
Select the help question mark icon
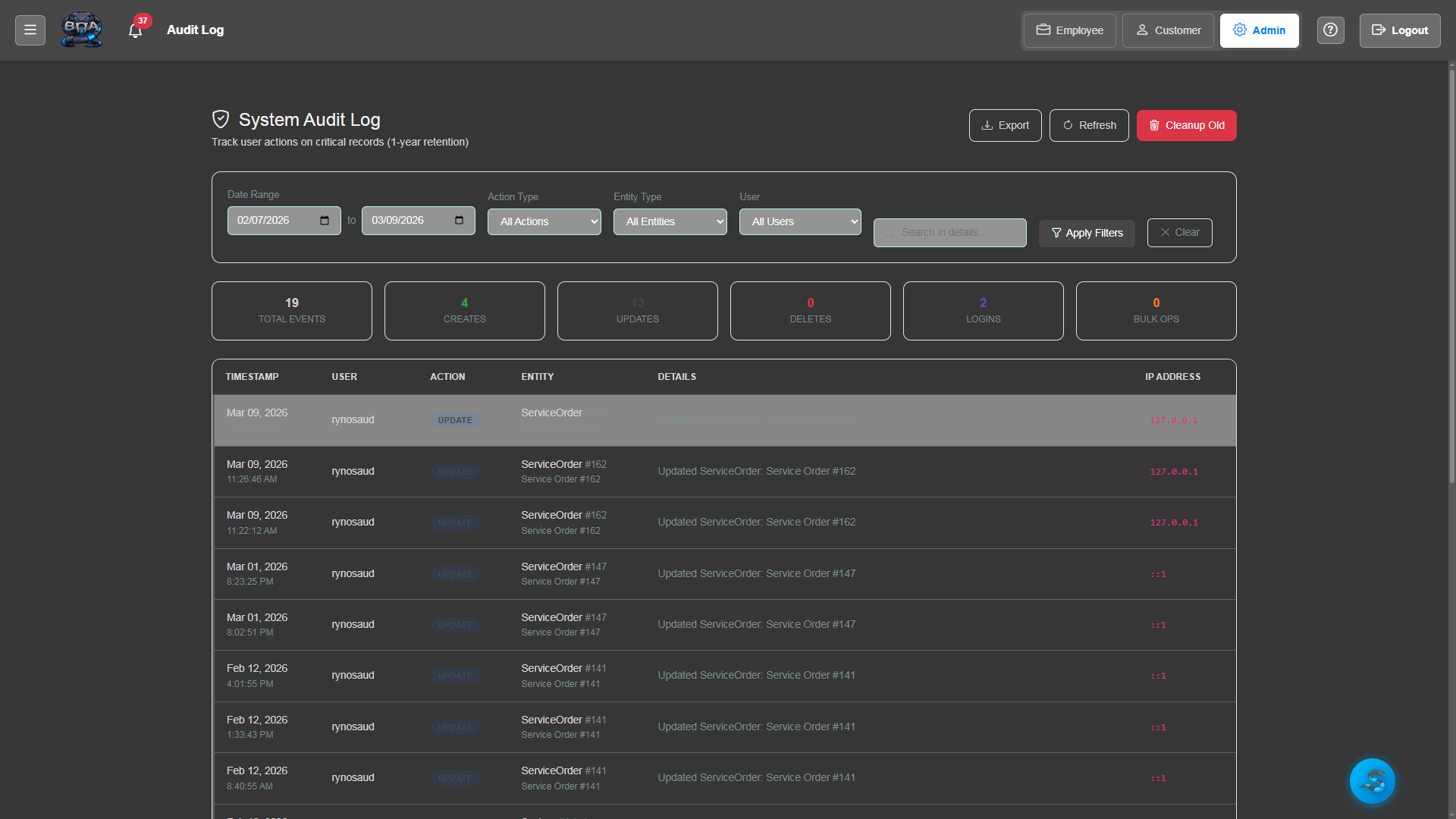coord(1330,30)
